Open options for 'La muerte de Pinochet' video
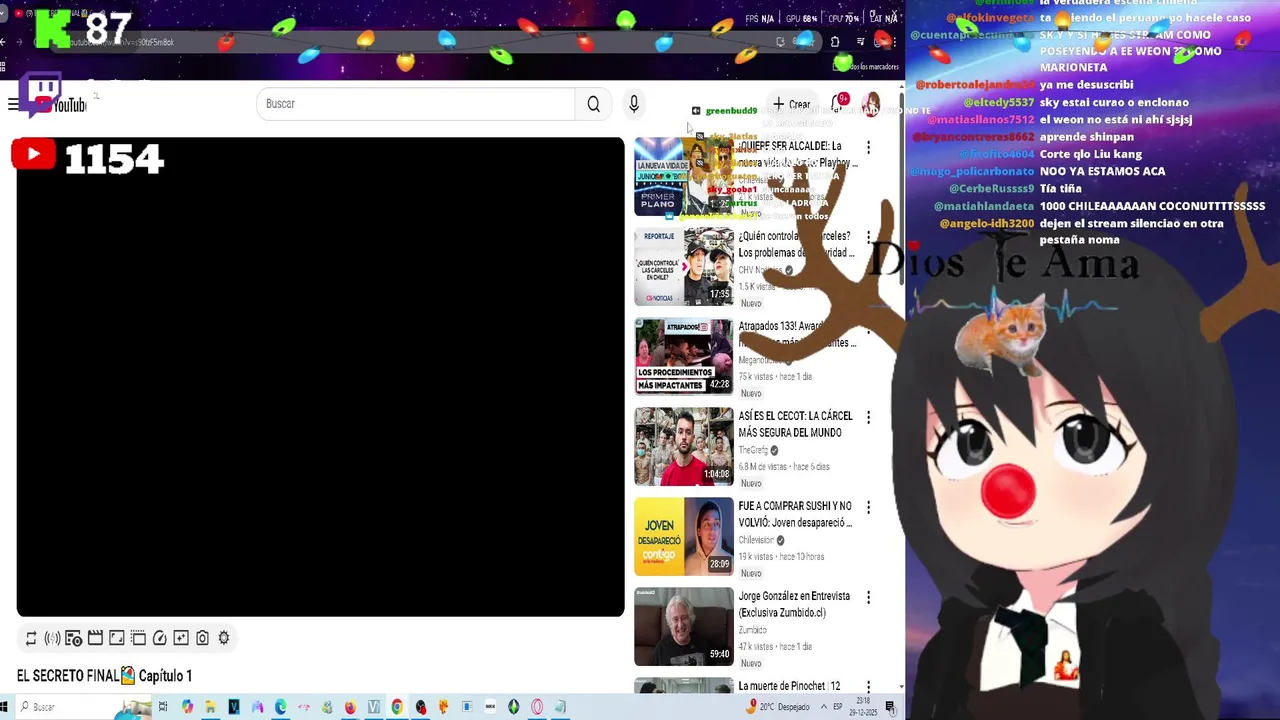The height and width of the screenshot is (720, 1280). [x=868, y=687]
